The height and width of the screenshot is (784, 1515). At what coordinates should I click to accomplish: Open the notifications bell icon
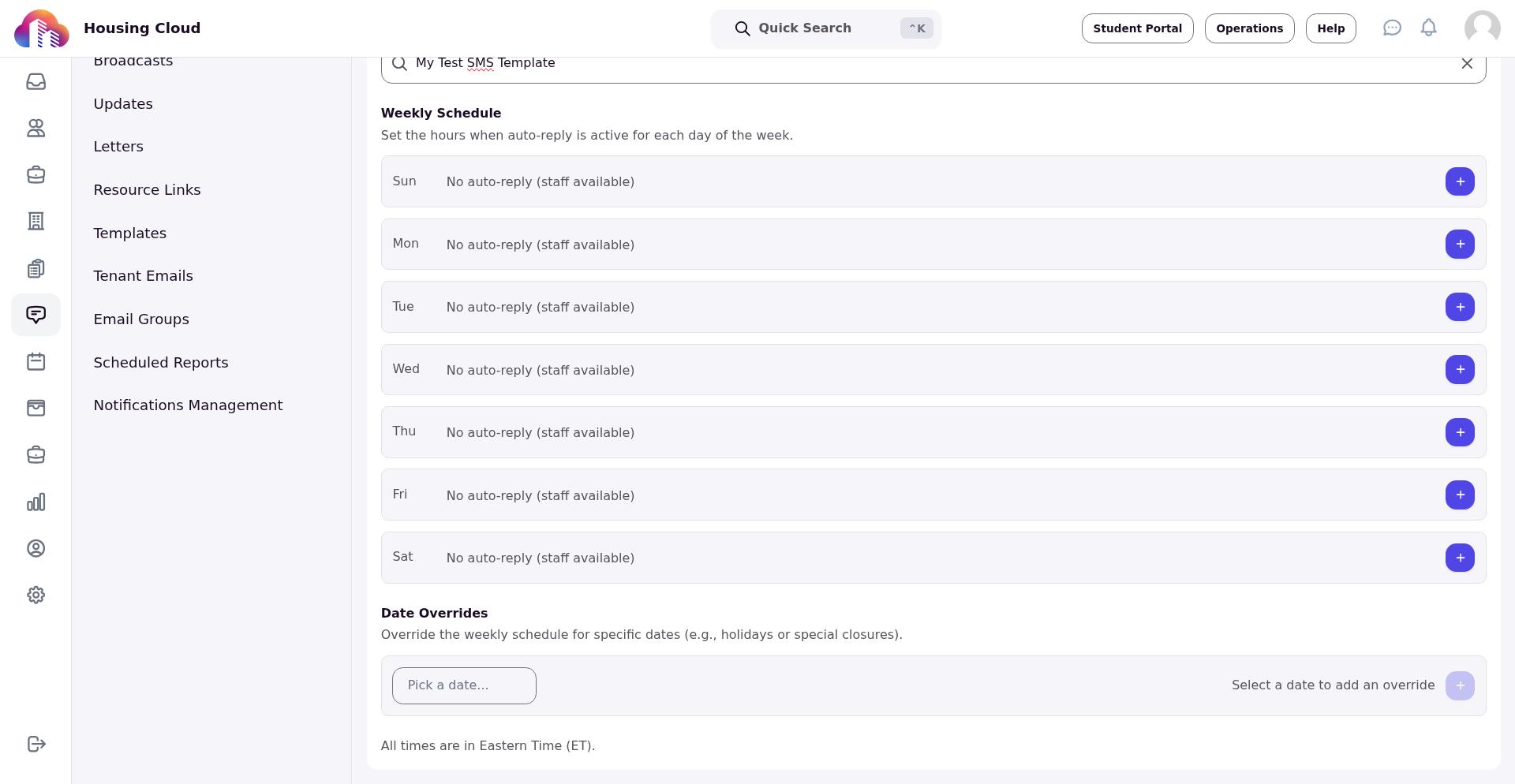pos(1429,28)
